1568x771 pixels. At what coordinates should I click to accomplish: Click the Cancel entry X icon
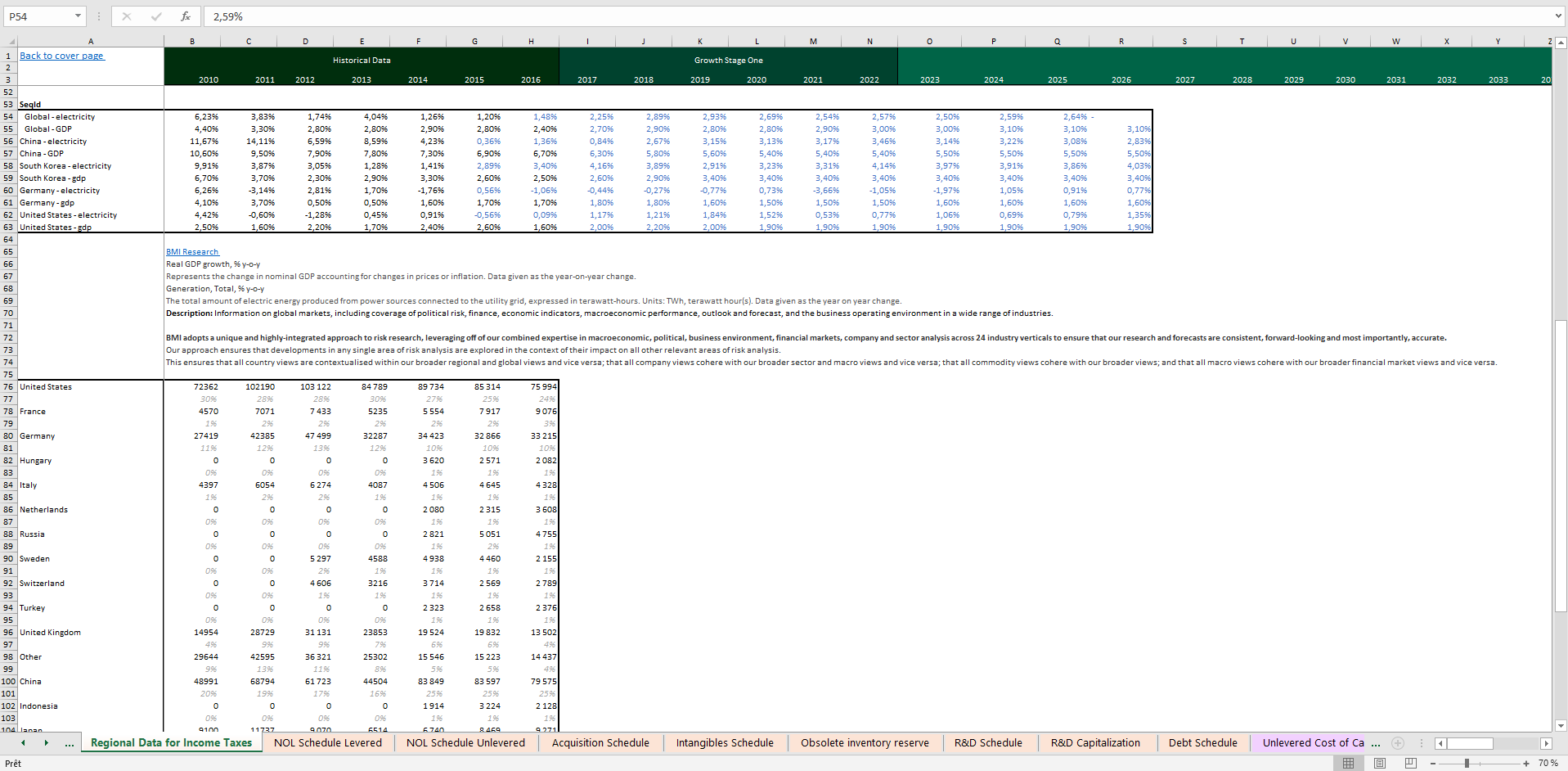click(x=127, y=16)
